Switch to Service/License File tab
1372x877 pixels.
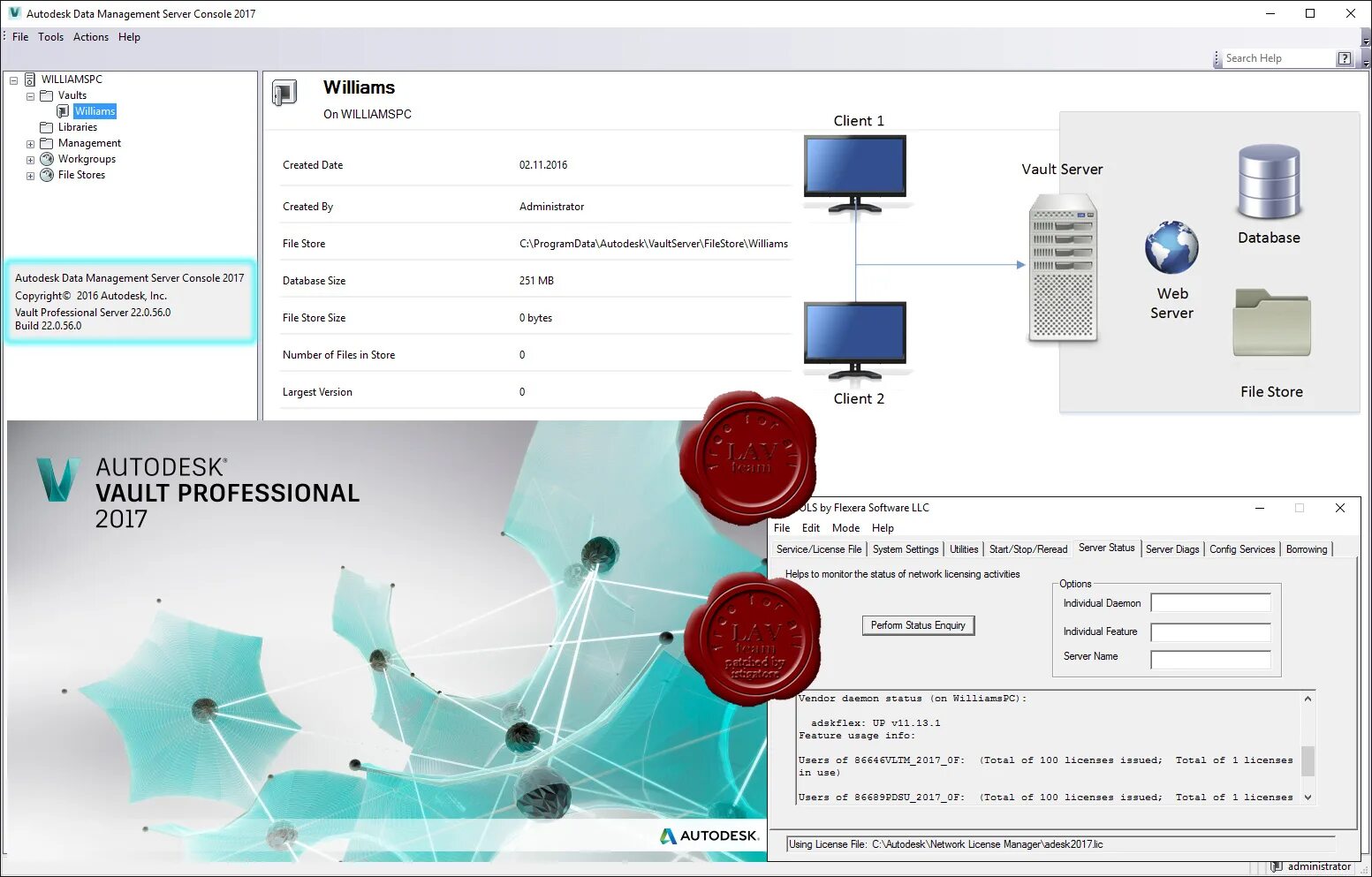tap(818, 549)
